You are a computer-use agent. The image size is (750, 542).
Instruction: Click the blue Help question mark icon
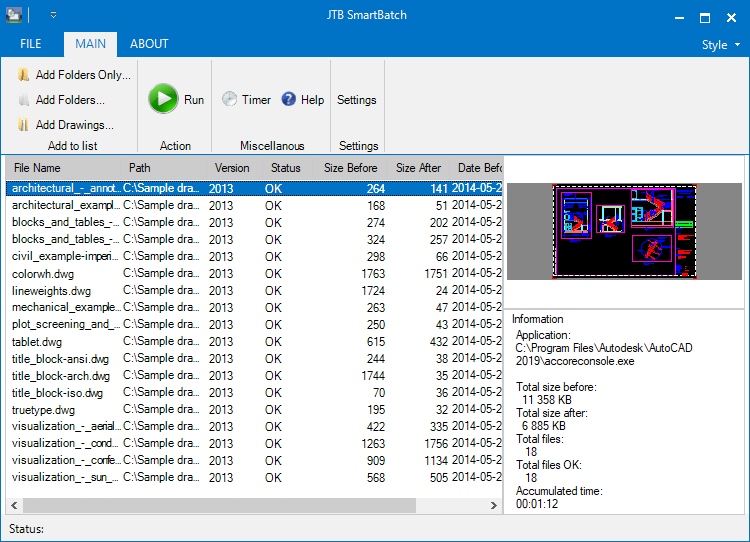click(288, 99)
